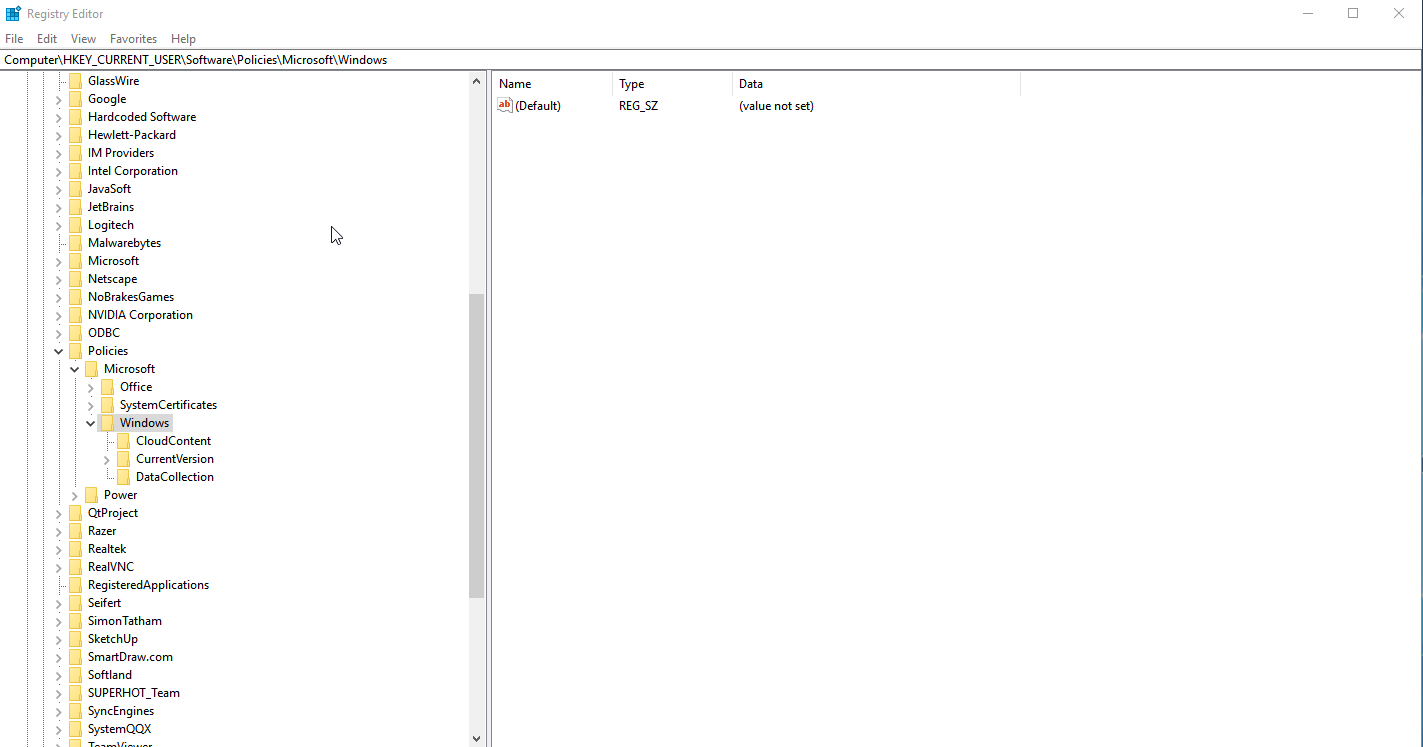Select the SUPERHOT_Team key
Image resolution: width=1423 pixels, height=747 pixels.
[x=133, y=693]
